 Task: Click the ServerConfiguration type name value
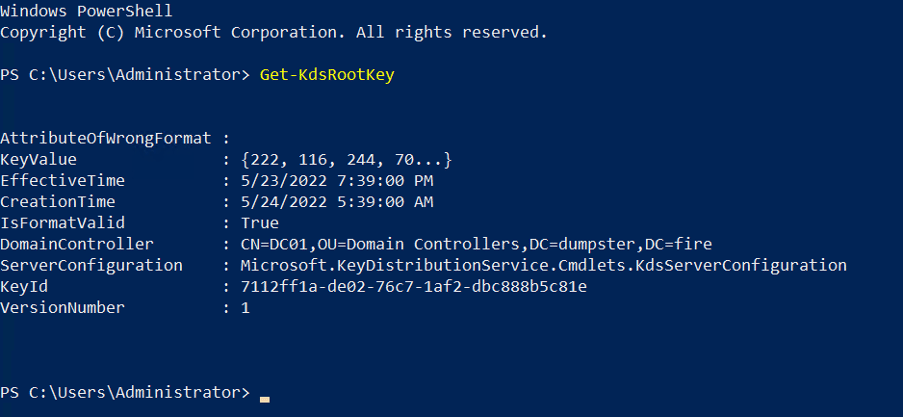pos(544,266)
